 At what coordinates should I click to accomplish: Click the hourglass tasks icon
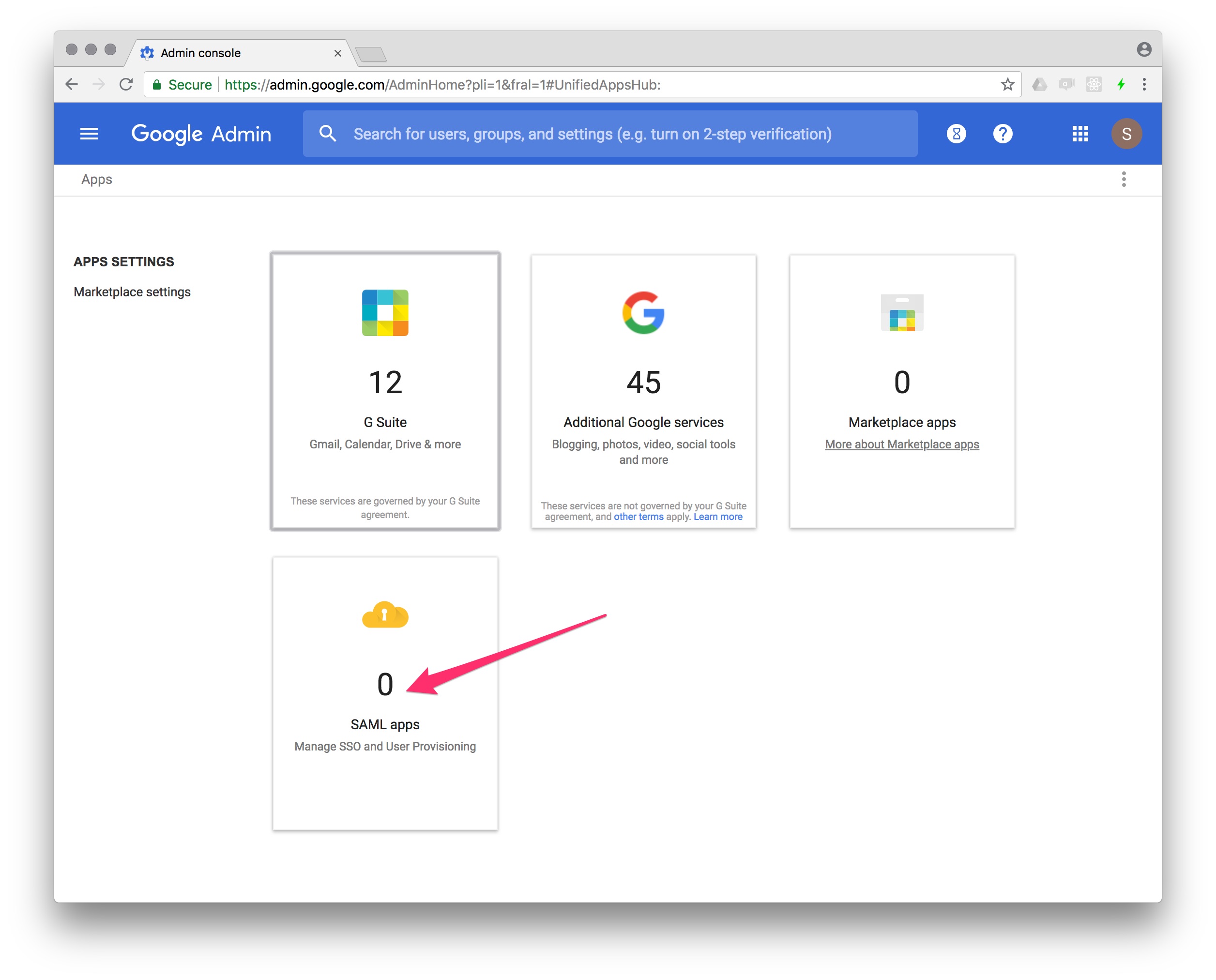click(956, 134)
